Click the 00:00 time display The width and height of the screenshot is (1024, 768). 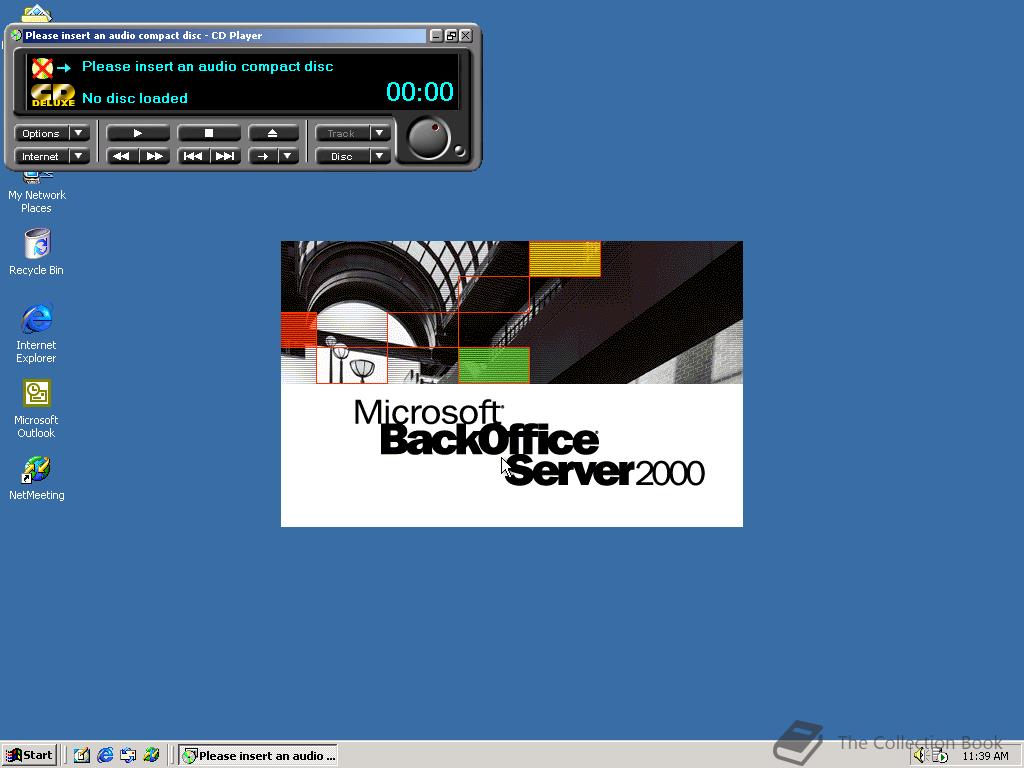click(x=419, y=91)
